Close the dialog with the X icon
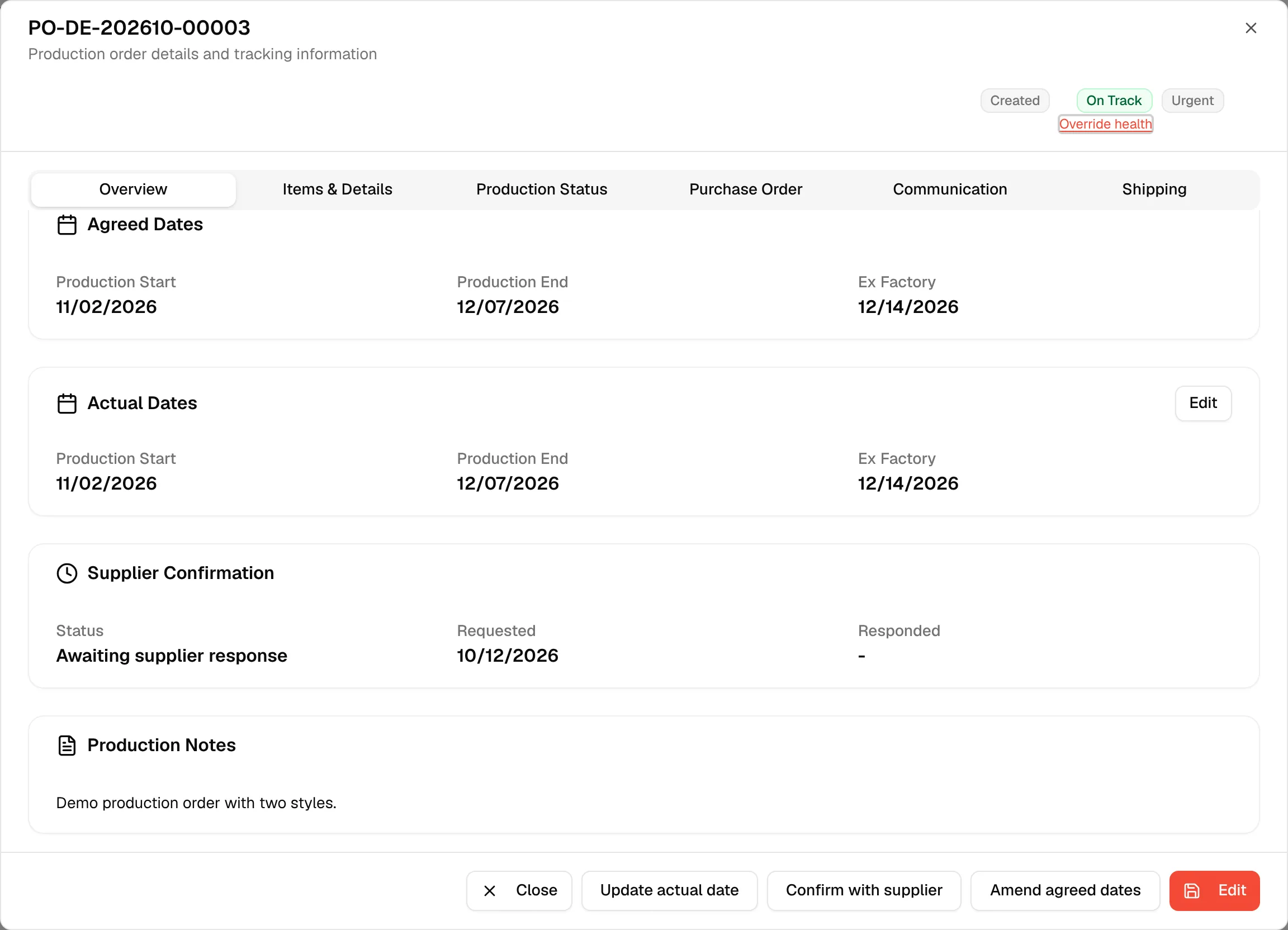The image size is (1288, 930). [1251, 28]
